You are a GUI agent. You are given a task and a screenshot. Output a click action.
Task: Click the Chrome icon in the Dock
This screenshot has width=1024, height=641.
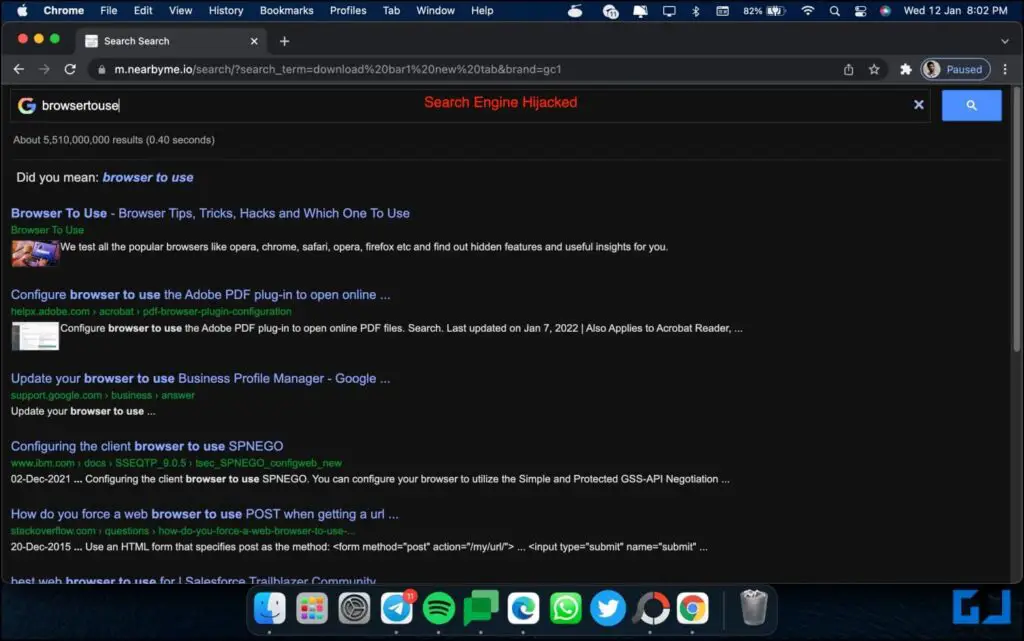pos(692,608)
